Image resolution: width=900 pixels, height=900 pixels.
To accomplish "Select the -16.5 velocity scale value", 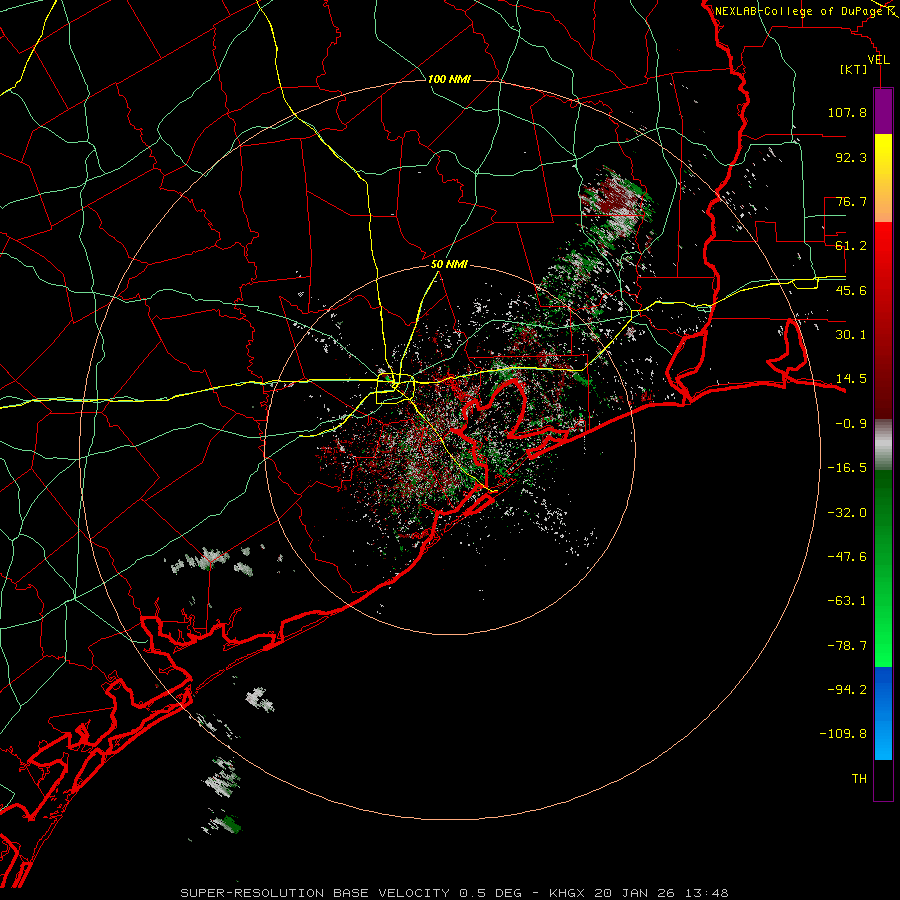I will (x=847, y=468).
